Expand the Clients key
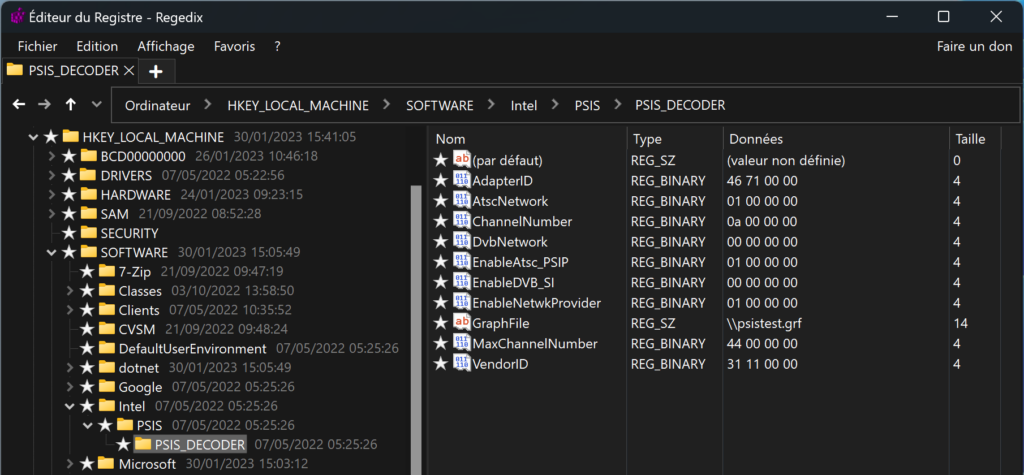 (x=70, y=310)
